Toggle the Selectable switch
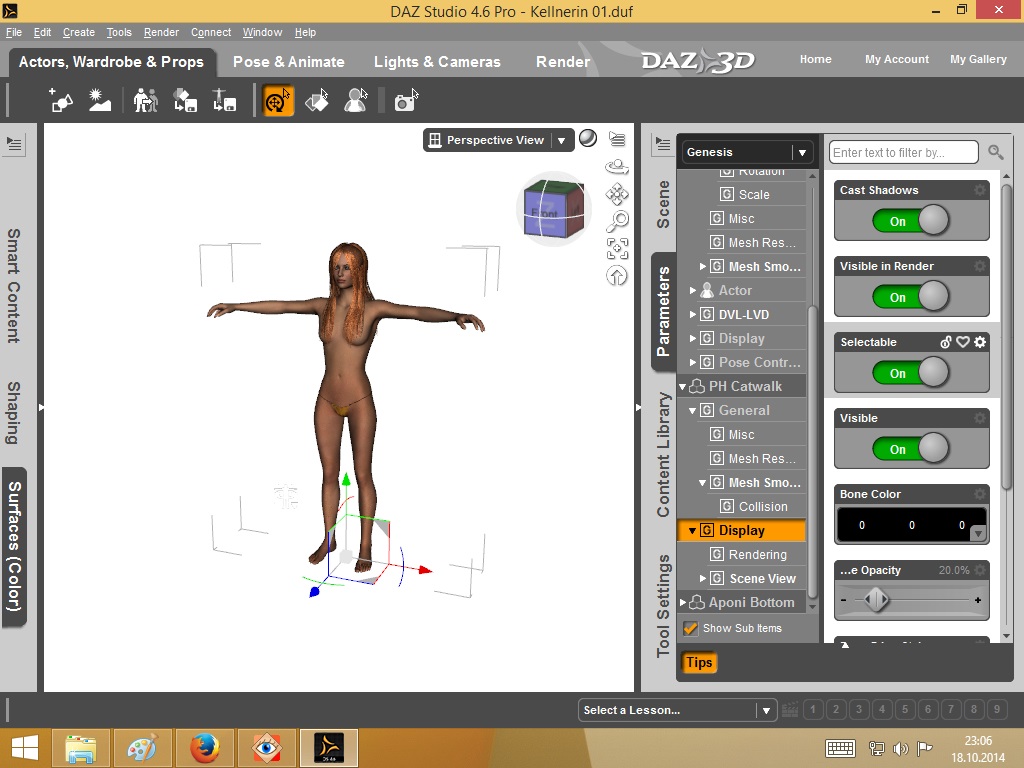 coord(911,373)
